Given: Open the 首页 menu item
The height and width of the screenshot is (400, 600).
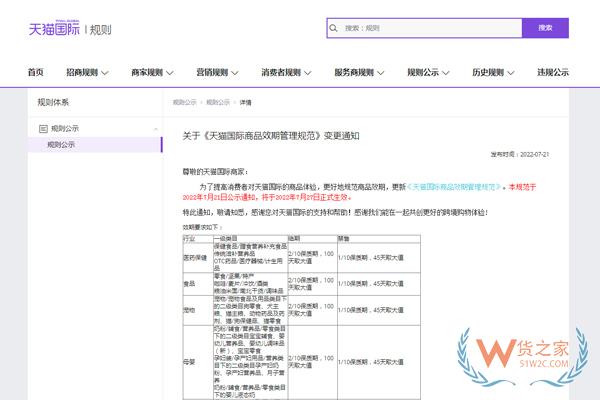Looking at the screenshot, I should click(36, 72).
